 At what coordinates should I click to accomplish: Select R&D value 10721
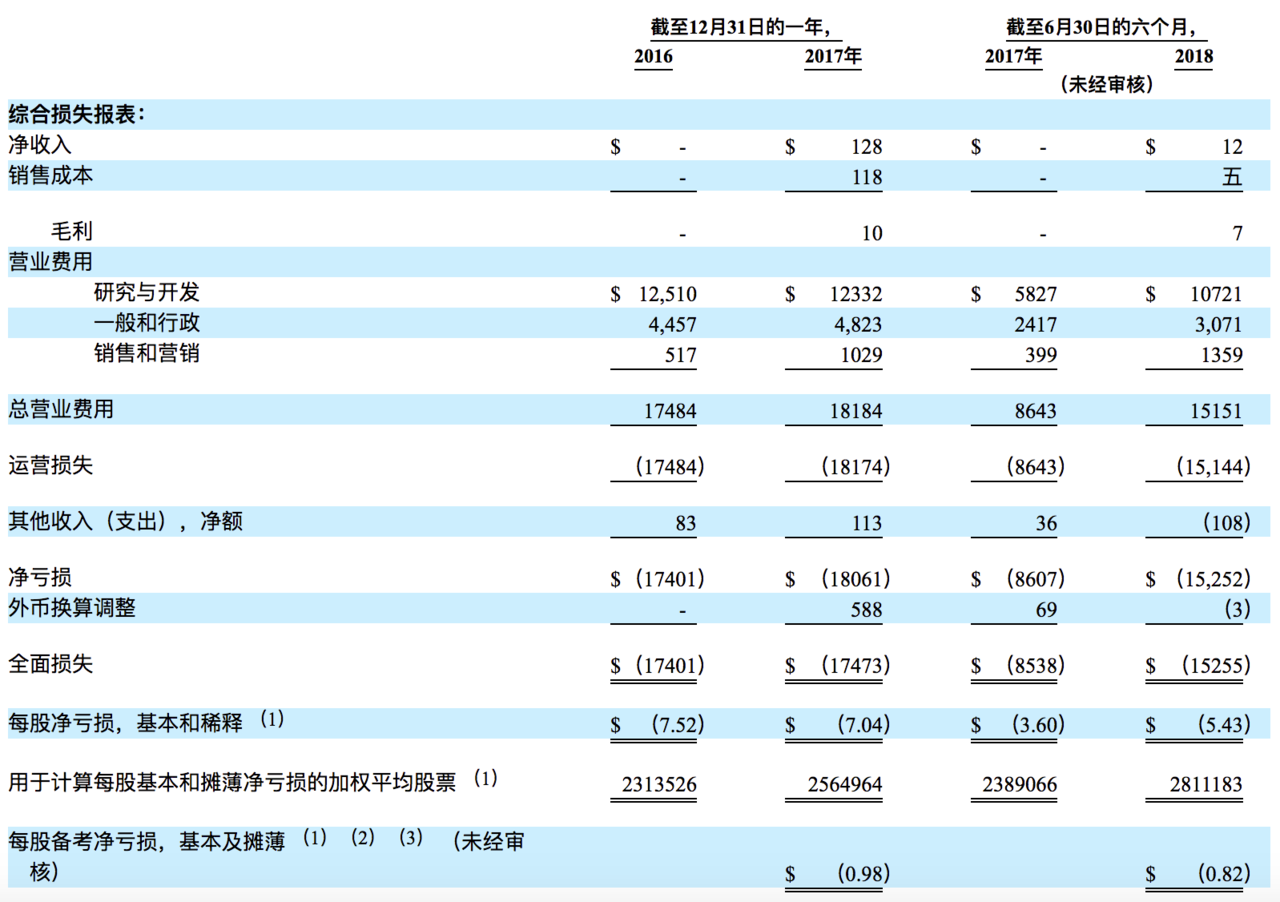[x=1216, y=295]
